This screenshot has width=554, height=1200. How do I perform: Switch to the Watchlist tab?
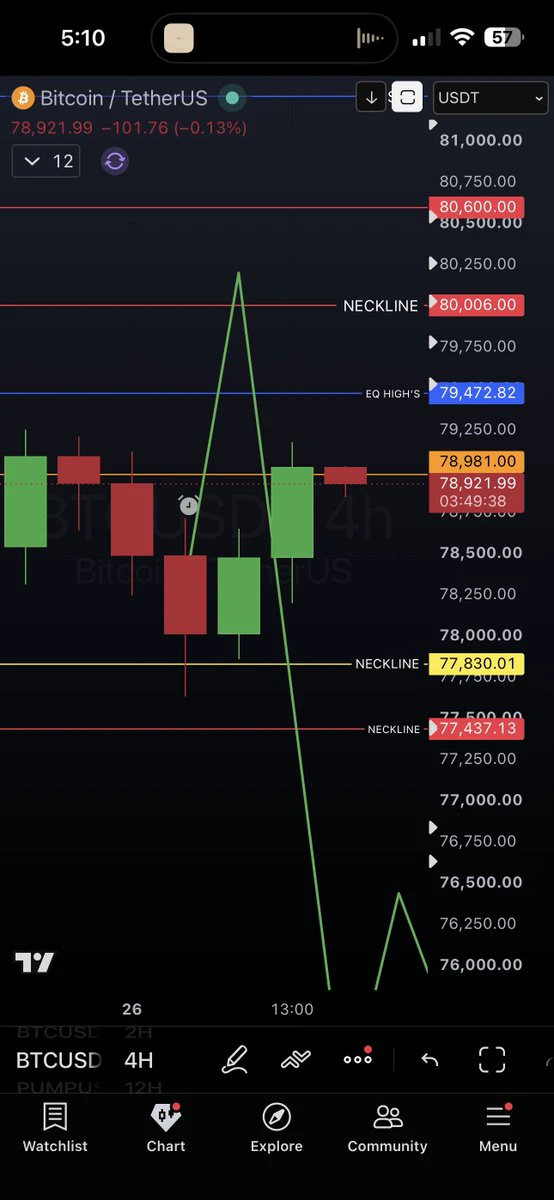55,1128
